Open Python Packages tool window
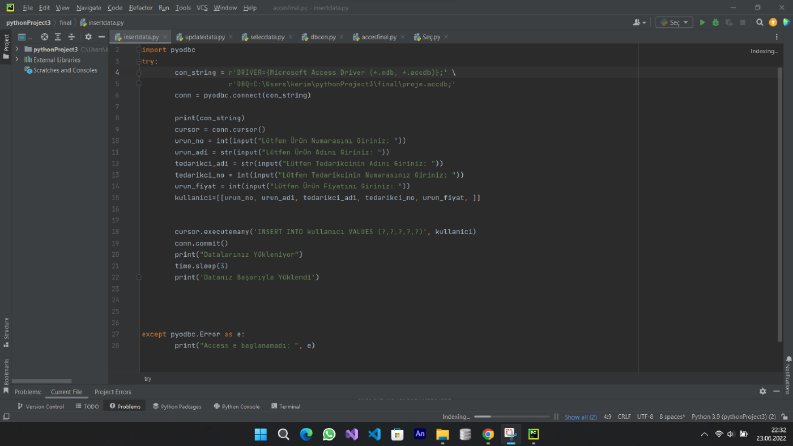793x446 pixels. 177,406
